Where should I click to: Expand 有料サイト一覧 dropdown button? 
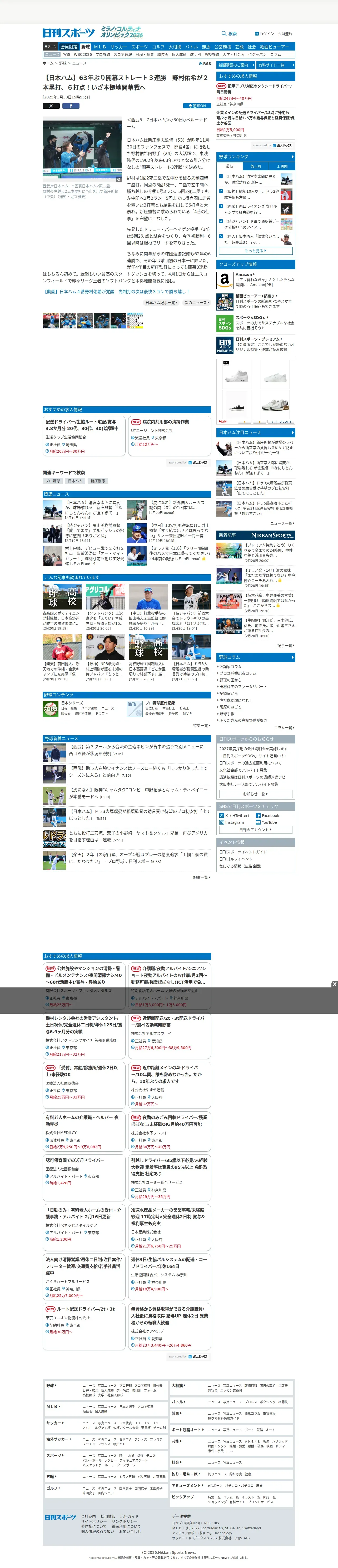[x=276, y=65]
